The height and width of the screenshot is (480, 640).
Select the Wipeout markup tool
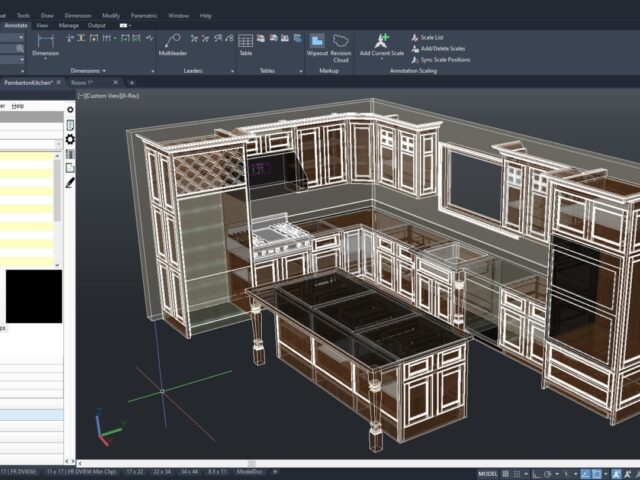(317, 44)
